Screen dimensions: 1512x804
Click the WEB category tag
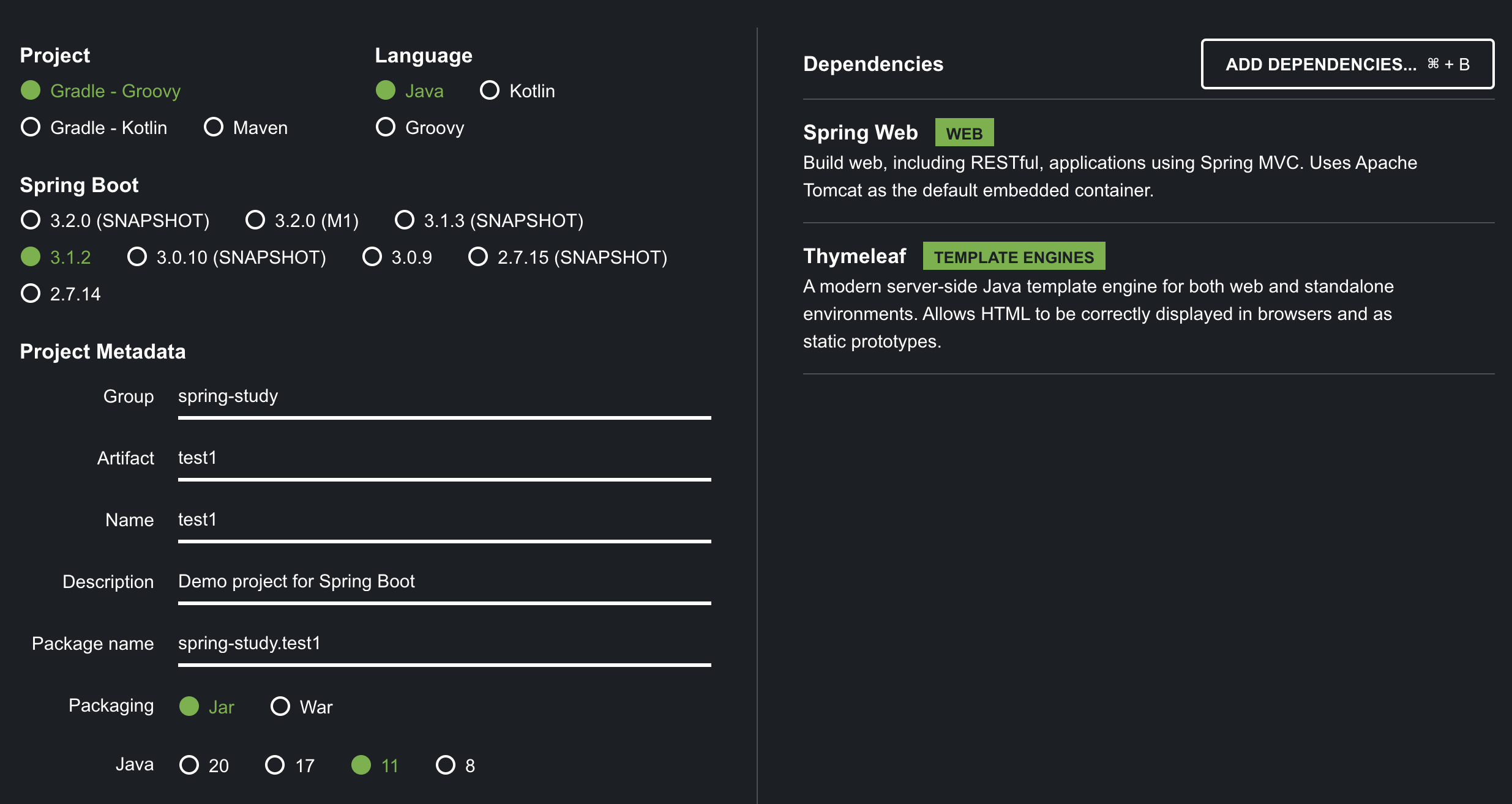coord(964,133)
